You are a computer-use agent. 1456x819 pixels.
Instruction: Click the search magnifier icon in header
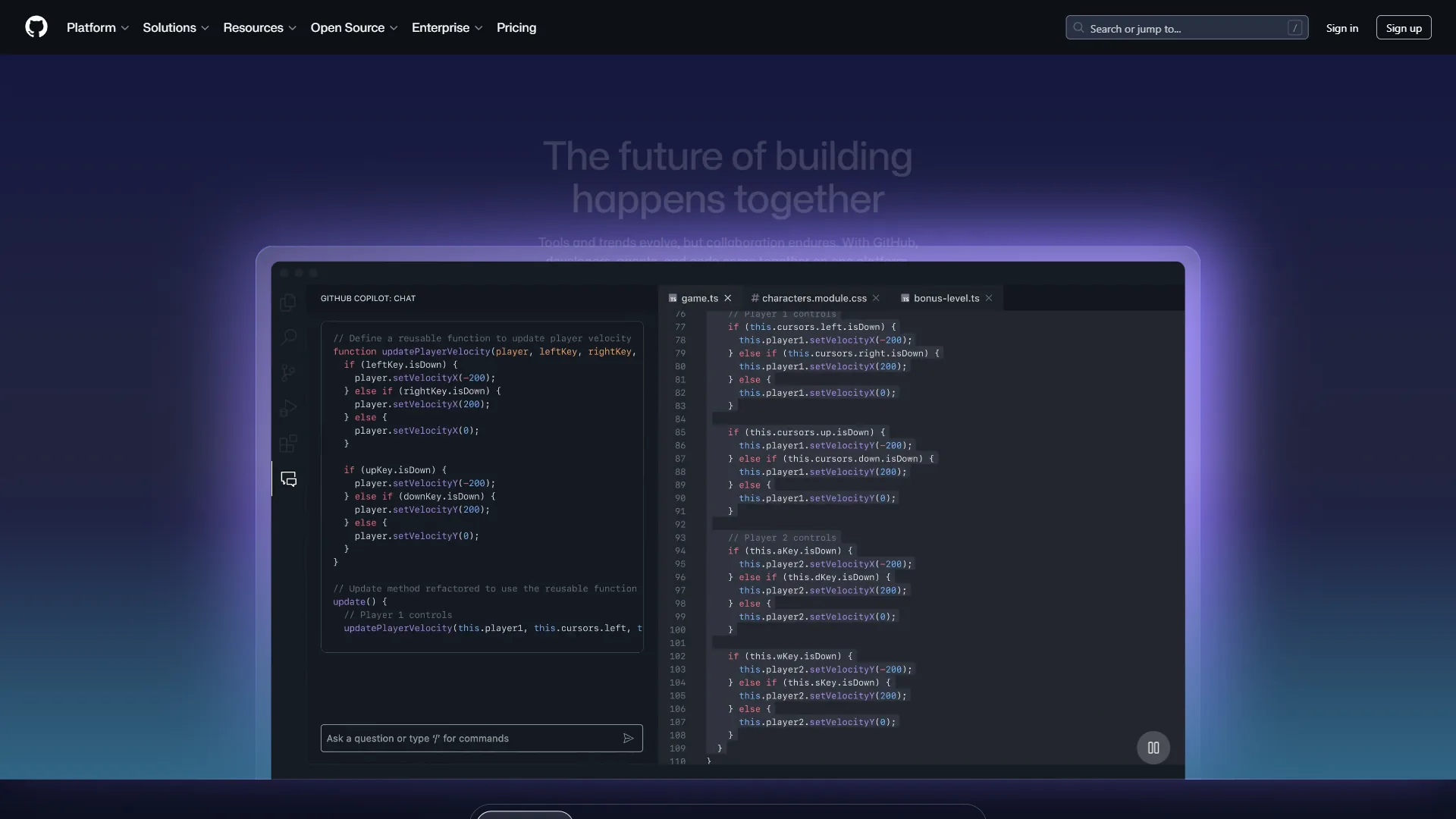1078,28
